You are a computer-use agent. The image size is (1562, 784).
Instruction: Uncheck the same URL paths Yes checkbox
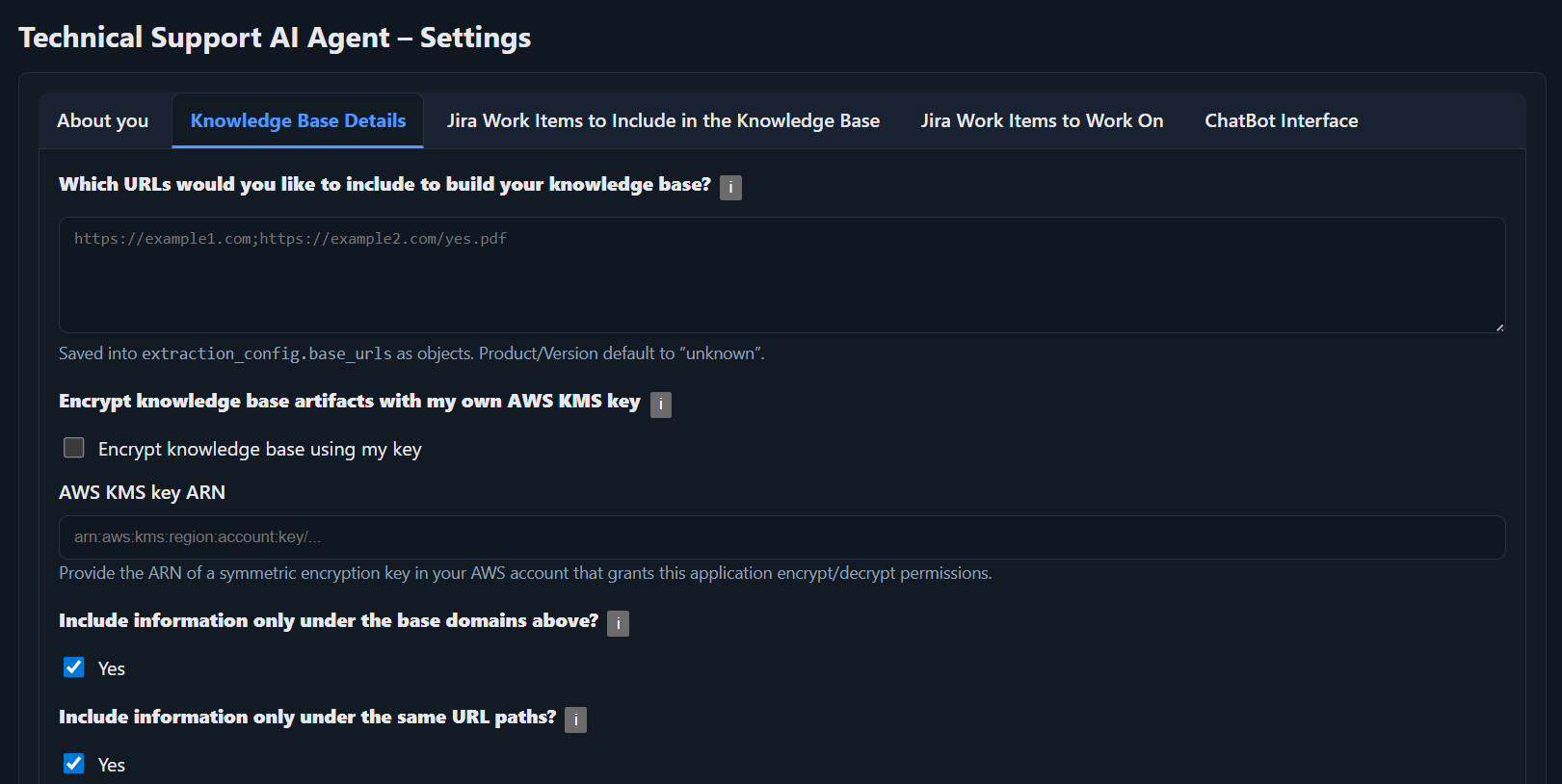tap(74, 764)
